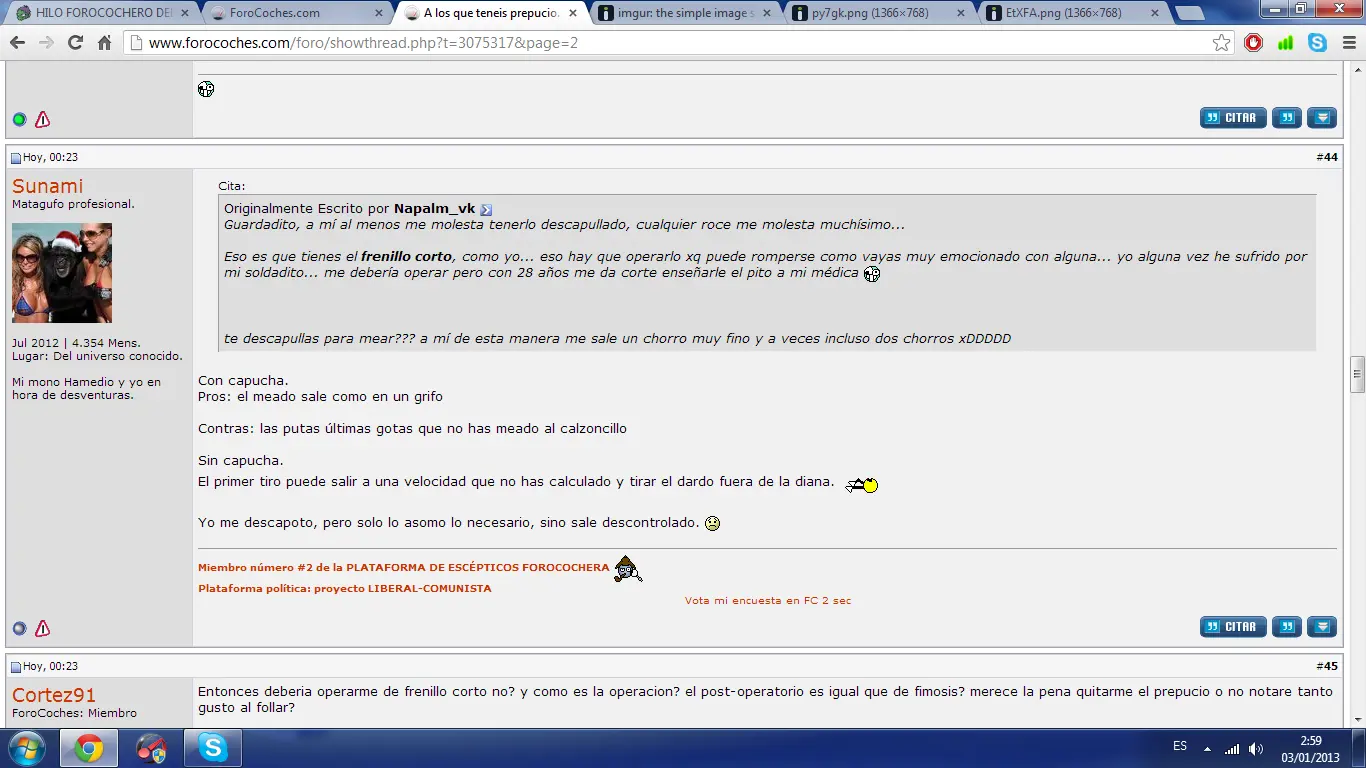This screenshot has height=768, width=1366.
Task: Click 'Vota mi encuesta en FC 2 sec'
Action: pos(768,601)
